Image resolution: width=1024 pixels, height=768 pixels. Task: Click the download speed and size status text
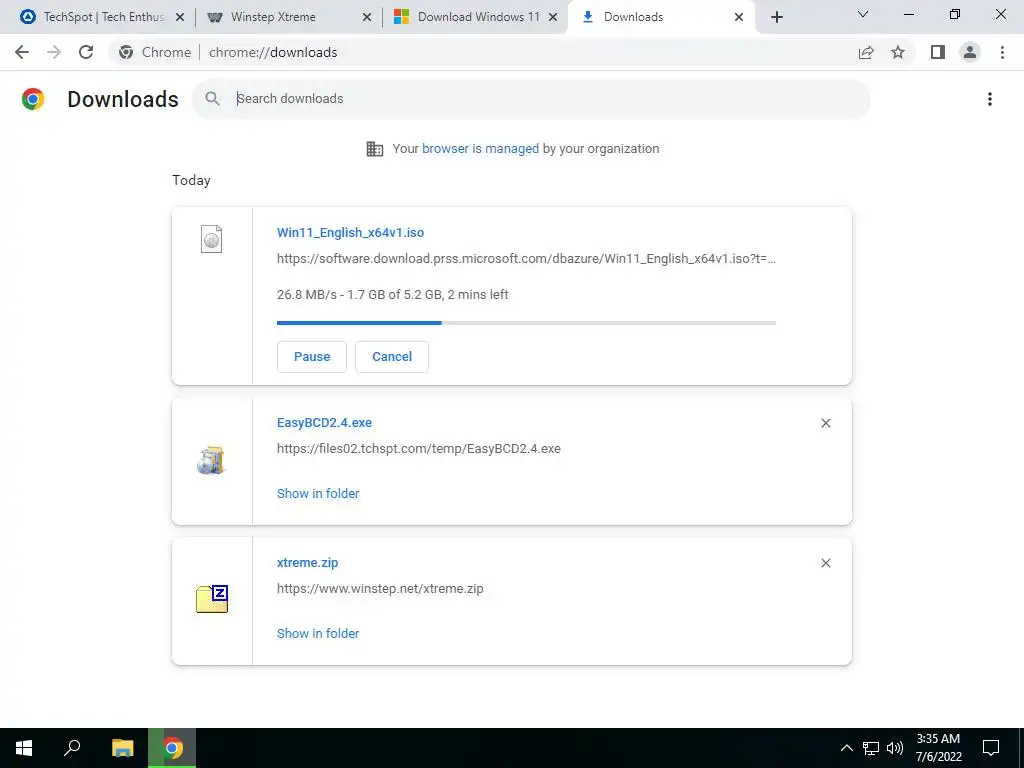(x=392, y=295)
